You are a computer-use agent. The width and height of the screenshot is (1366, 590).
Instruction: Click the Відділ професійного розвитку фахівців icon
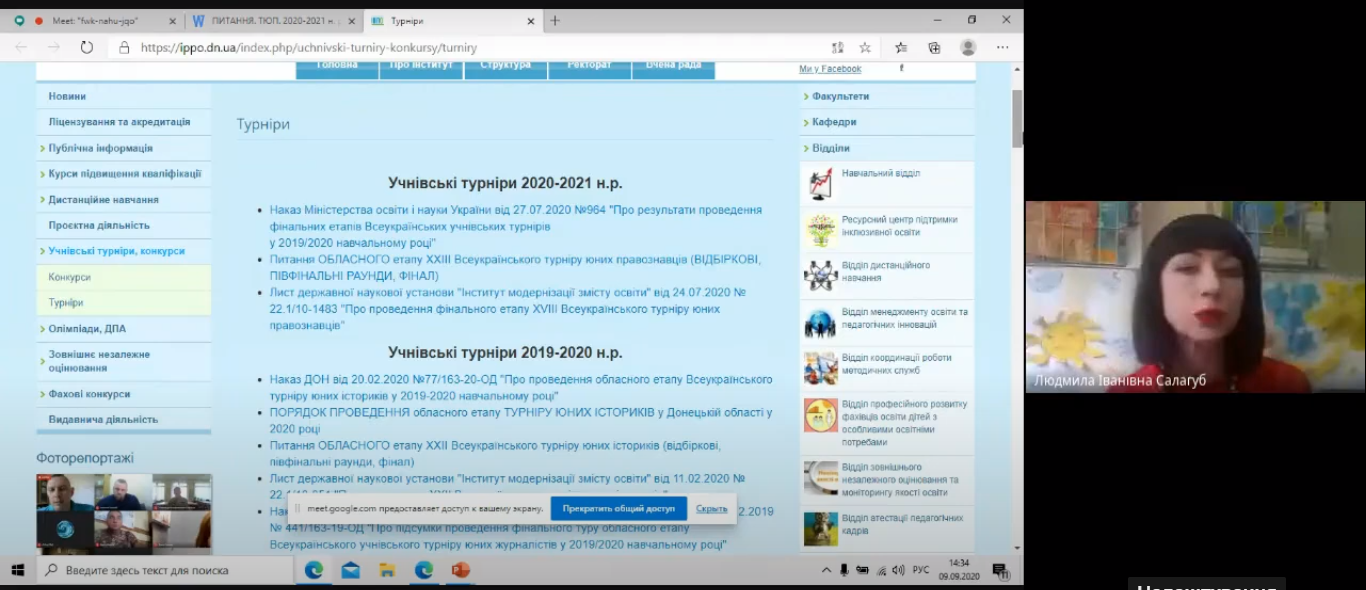(821, 415)
